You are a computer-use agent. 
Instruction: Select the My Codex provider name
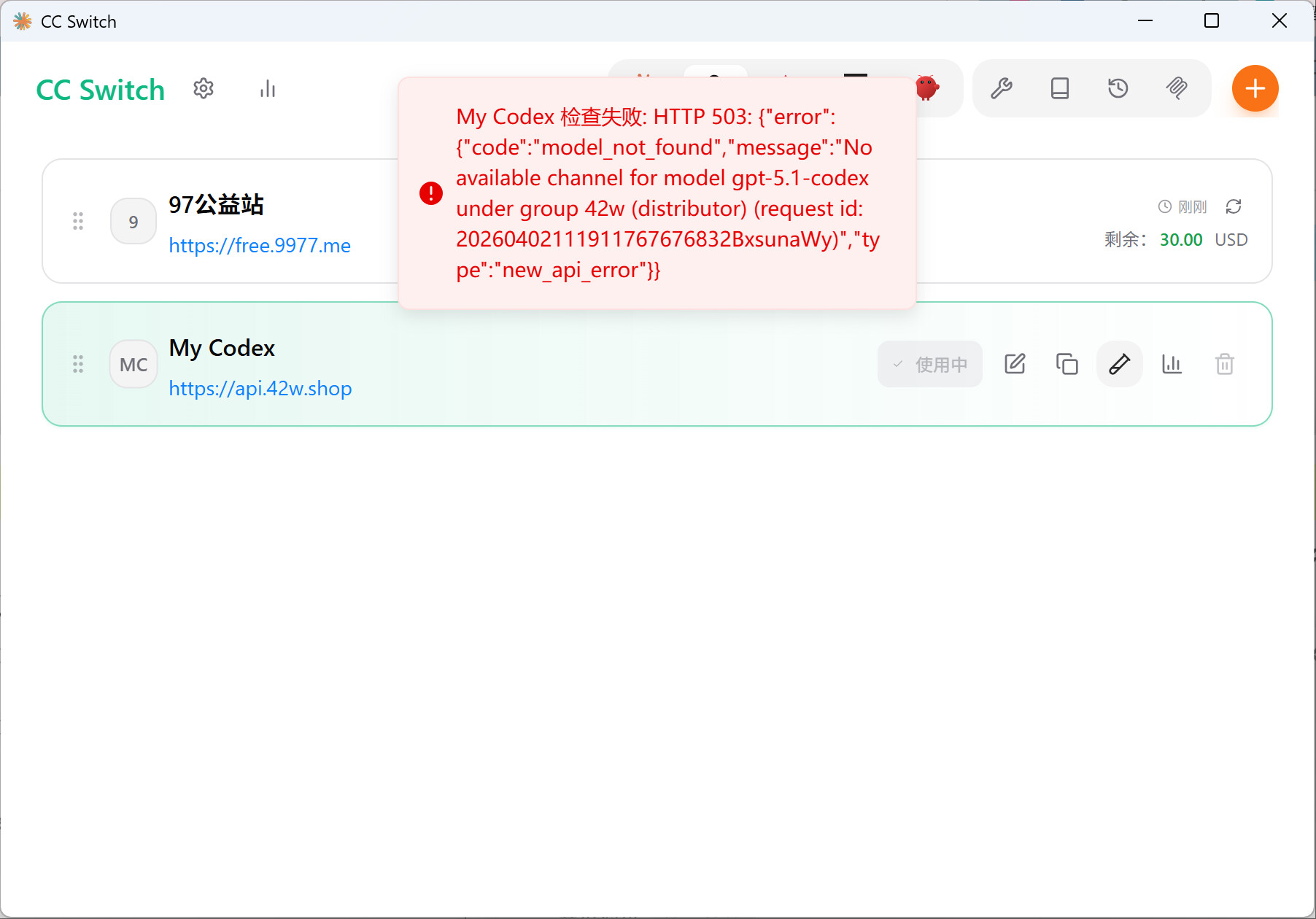[222, 348]
